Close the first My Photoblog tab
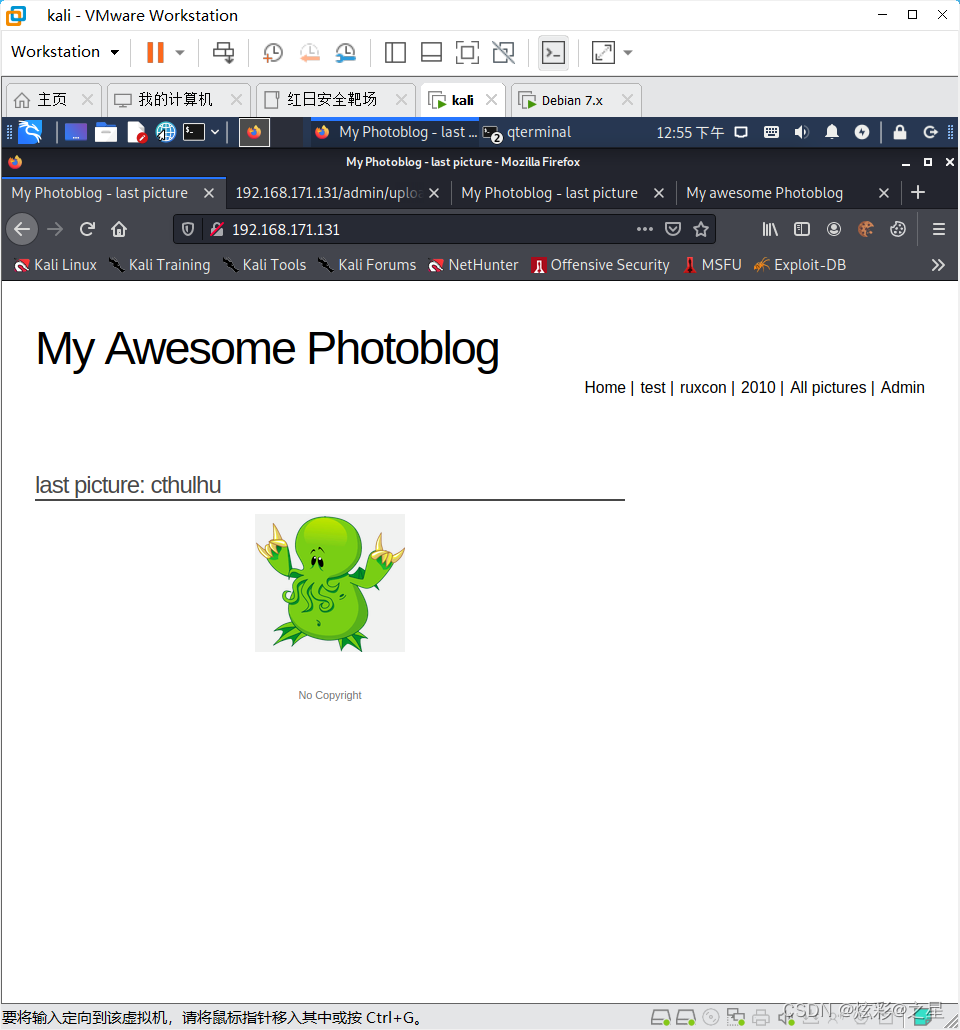Image resolution: width=960 pixels, height=1030 pixels. (209, 193)
